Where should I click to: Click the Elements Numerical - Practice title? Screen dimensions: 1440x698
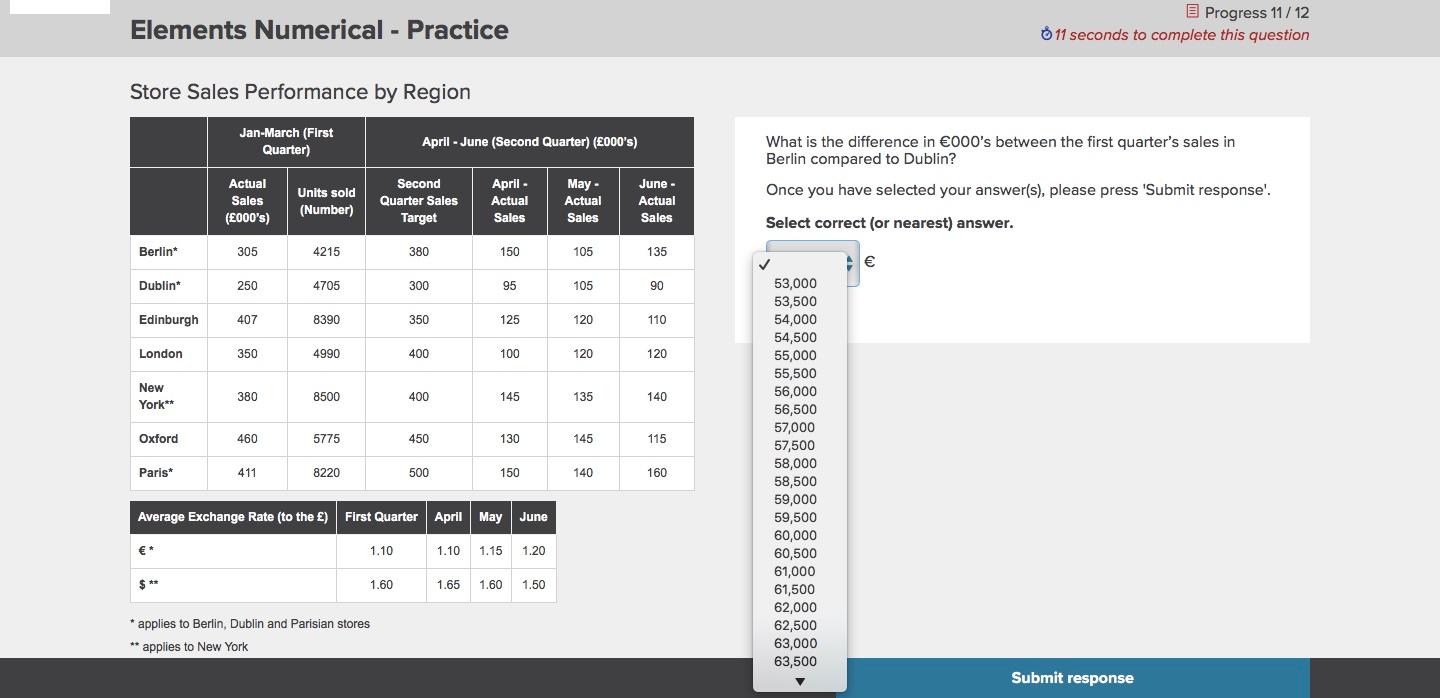click(x=319, y=30)
